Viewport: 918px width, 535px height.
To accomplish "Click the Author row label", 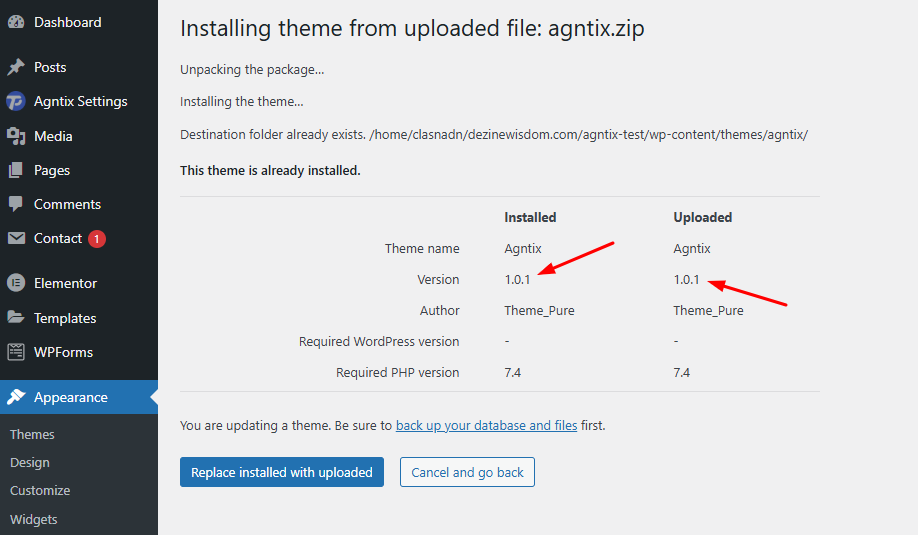I will [x=440, y=311].
